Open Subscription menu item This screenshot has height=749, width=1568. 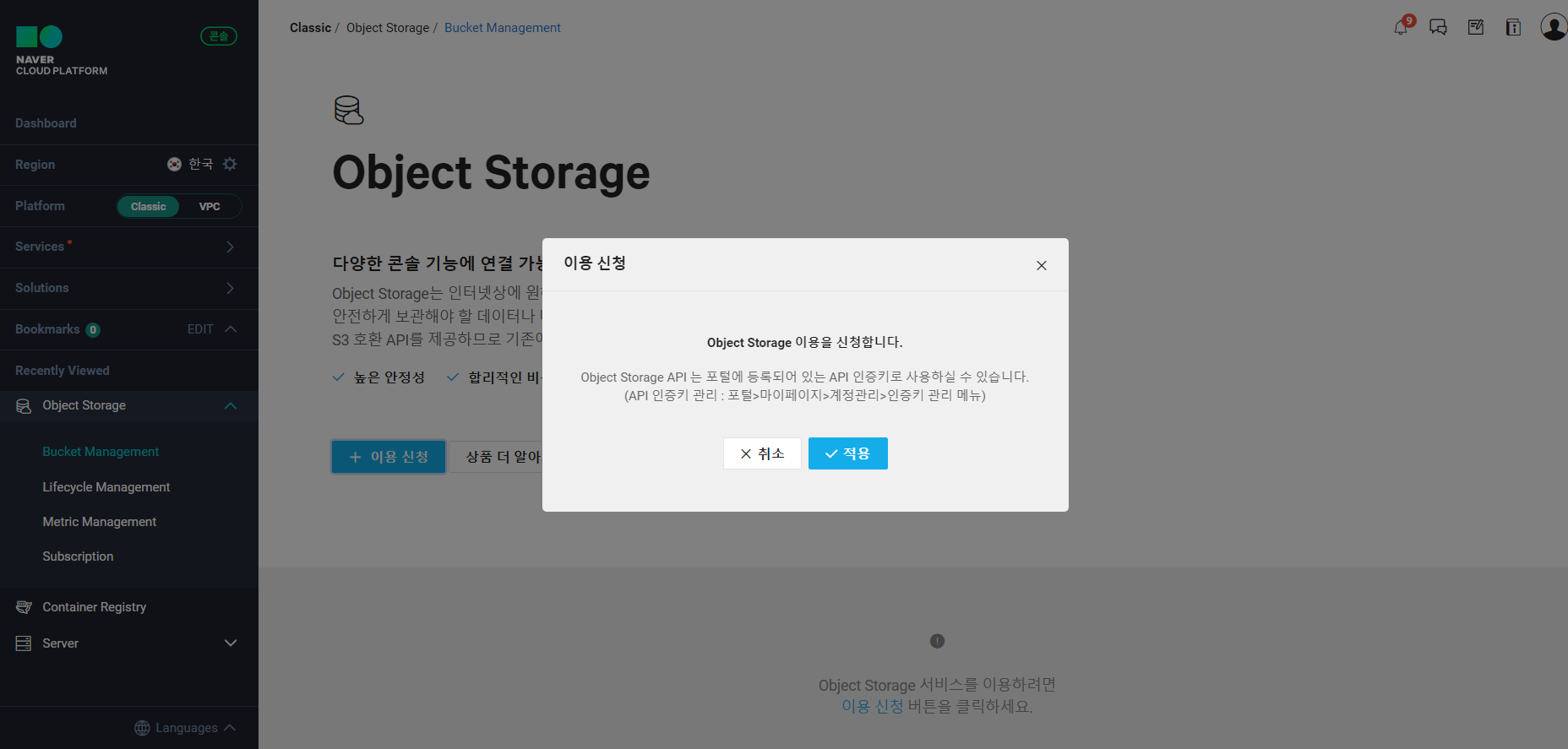(78, 556)
